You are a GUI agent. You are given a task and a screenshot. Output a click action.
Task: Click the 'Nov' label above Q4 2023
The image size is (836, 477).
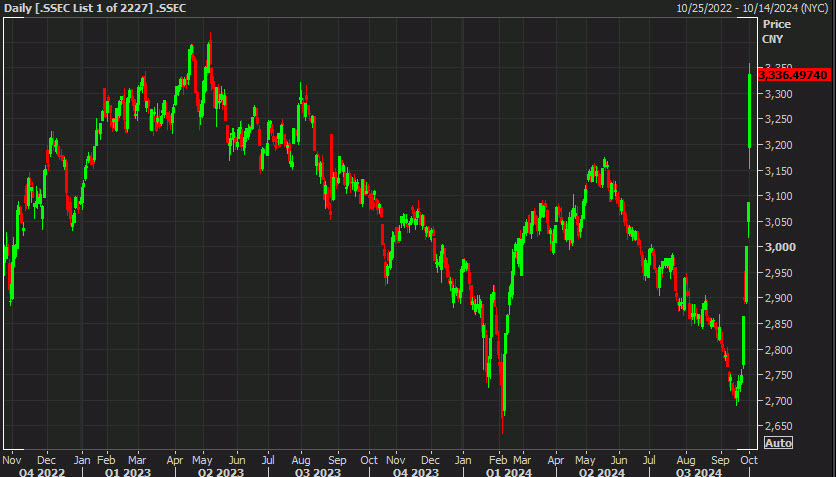click(396, 460)
